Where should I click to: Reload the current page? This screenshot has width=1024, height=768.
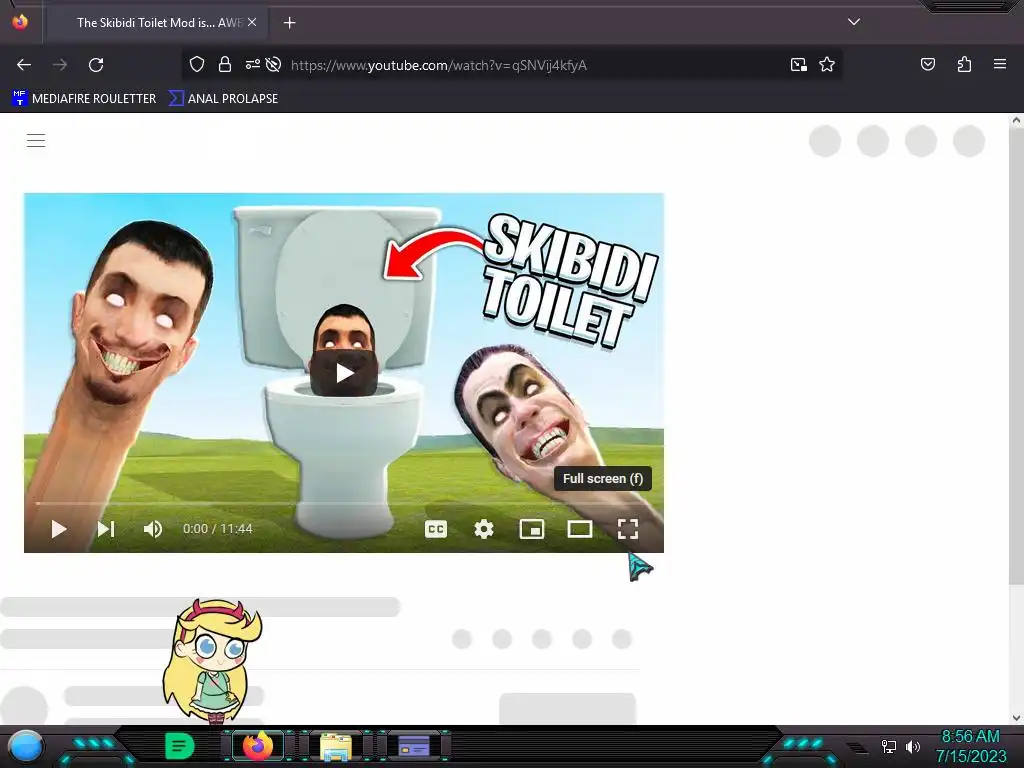(x=96, y=65)
